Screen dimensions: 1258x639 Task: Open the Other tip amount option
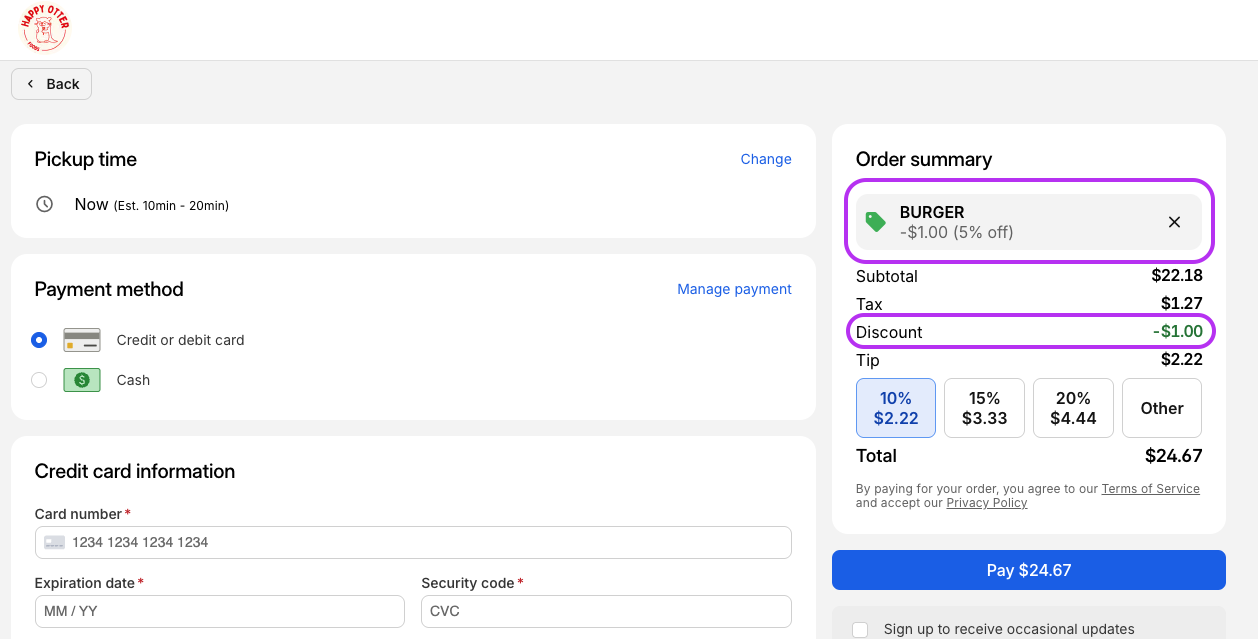pos(1161,408)
